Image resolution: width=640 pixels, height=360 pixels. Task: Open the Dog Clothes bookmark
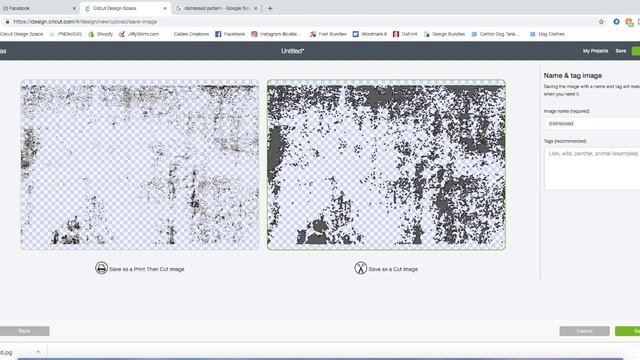pyautogui.click(x=547, y=34)
